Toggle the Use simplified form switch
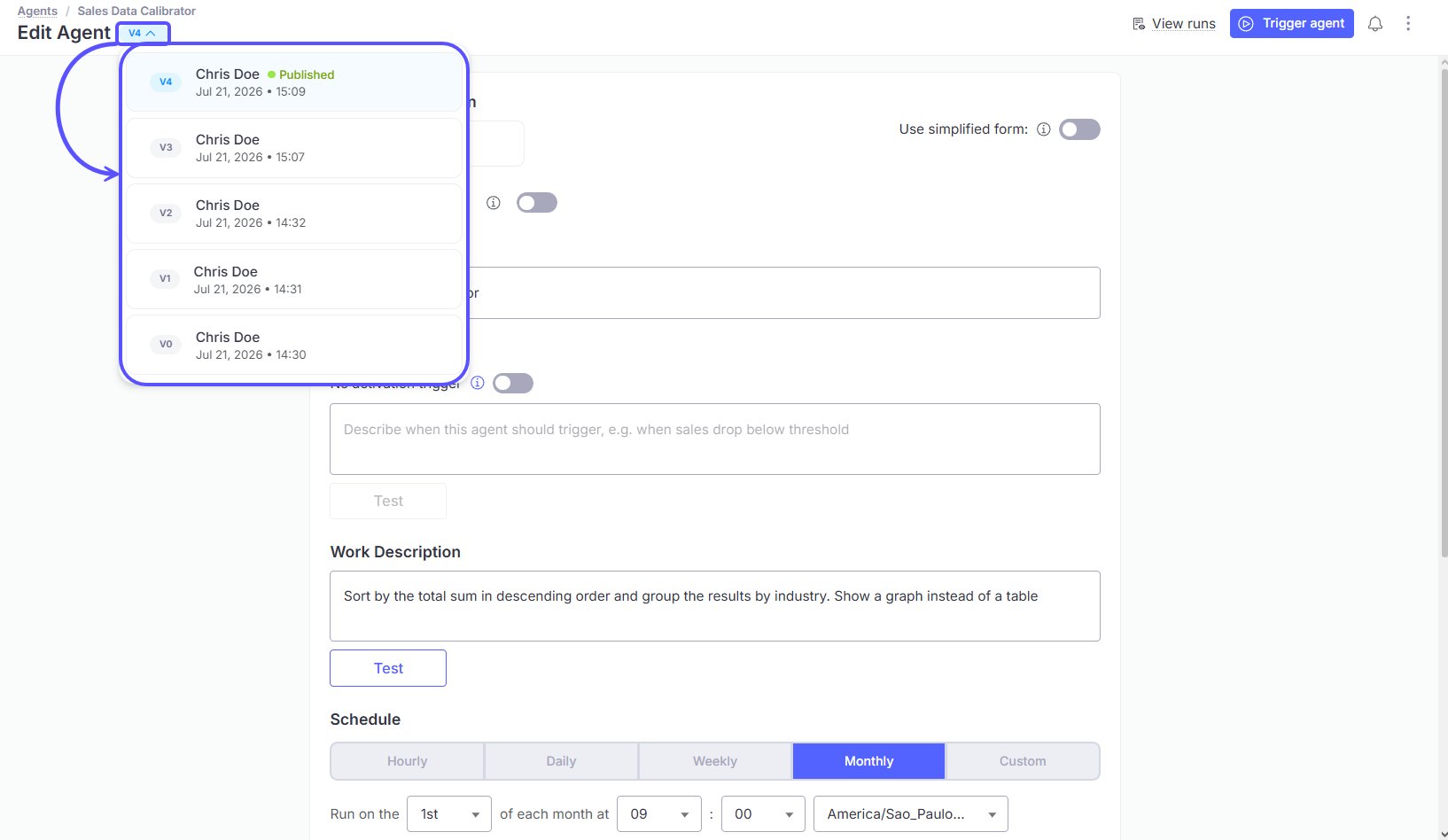The image size is (1448, 840). [x=1079, y=129]
